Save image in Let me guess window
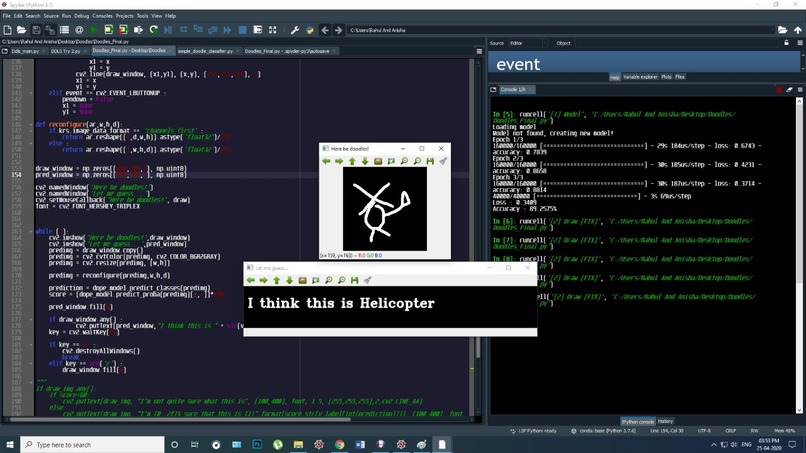The height and width of the screenshot is (453, 806). [x=354, y=280]
